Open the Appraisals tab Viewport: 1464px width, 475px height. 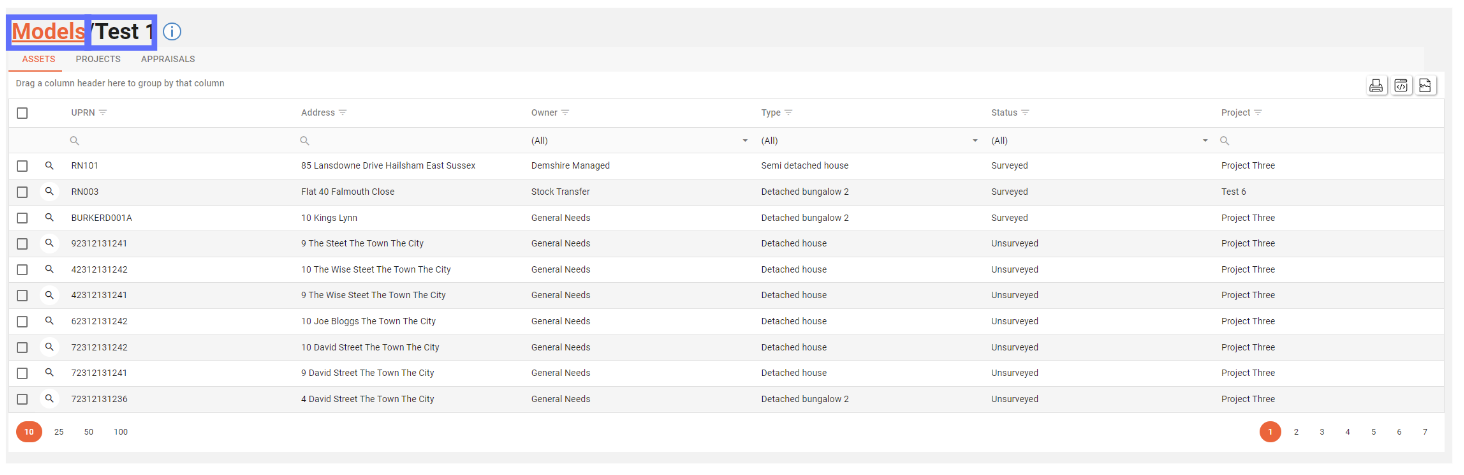pos(168,59)
